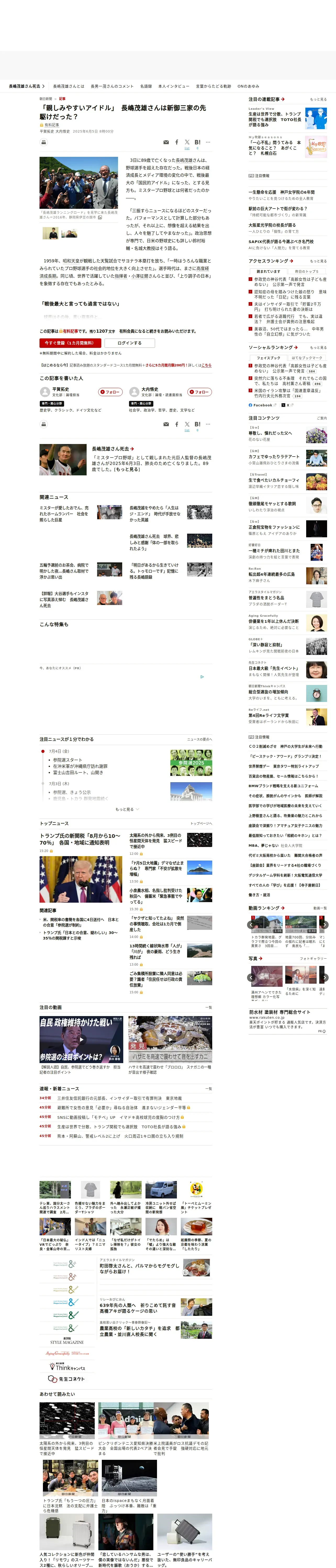Open the Facebook link under ソーシャルランキング
Viewport: 336px width, 1568px height.
pos(262,405)
